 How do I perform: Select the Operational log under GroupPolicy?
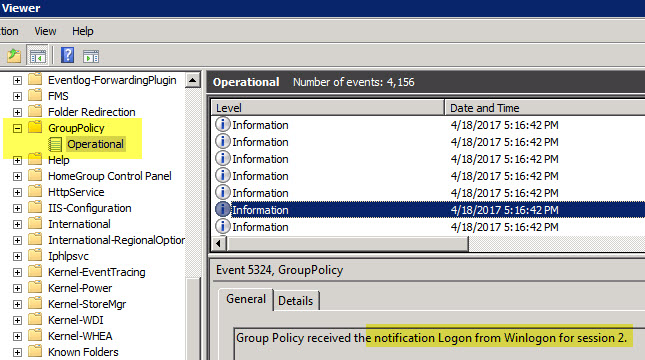click(x=95, y=144)
